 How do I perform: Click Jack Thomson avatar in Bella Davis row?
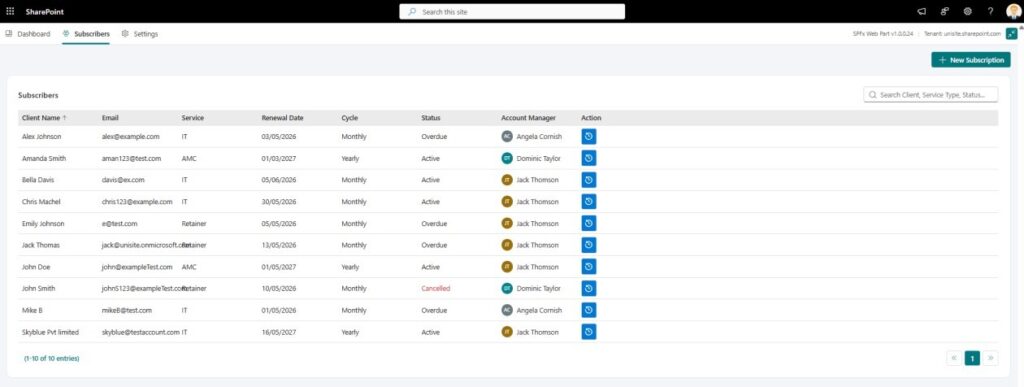(x=507, y=179)
